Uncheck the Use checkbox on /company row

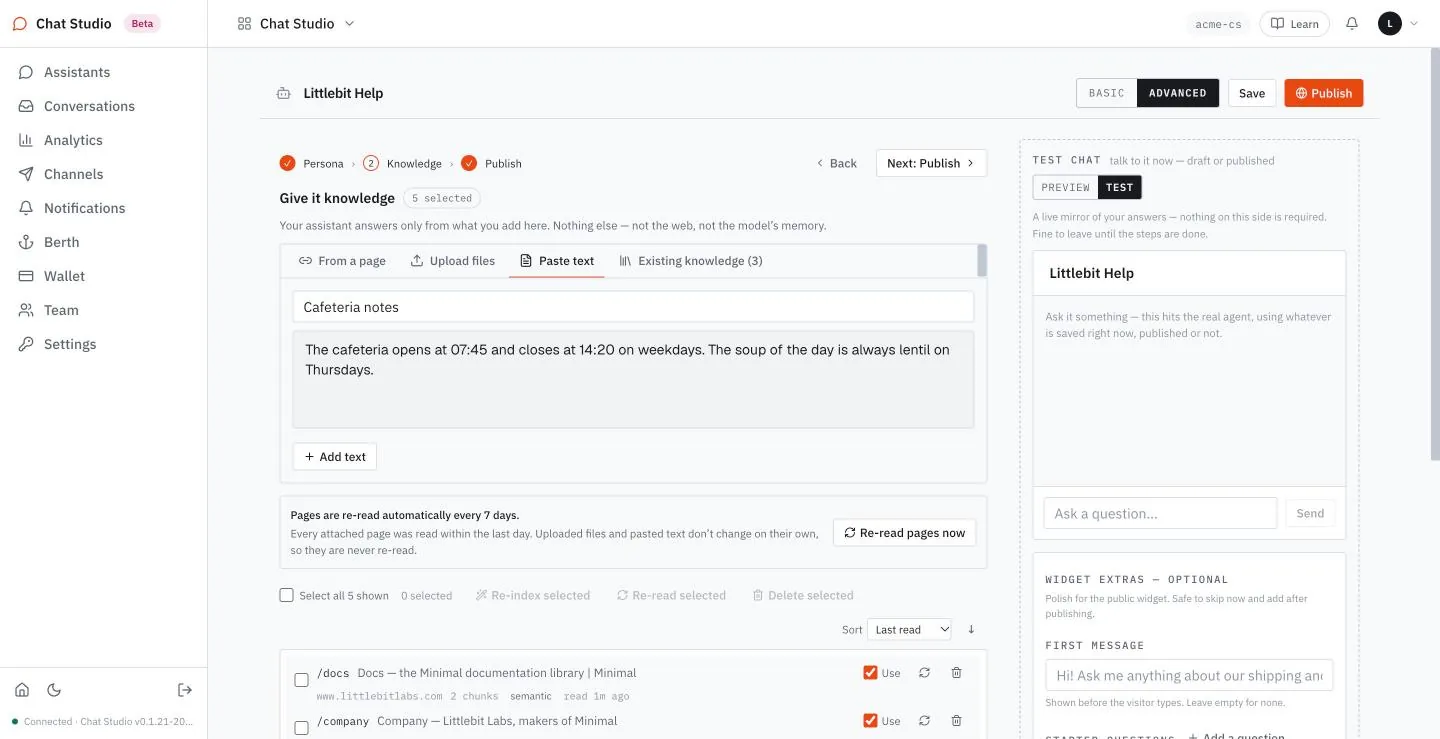[x=870, y=721]
